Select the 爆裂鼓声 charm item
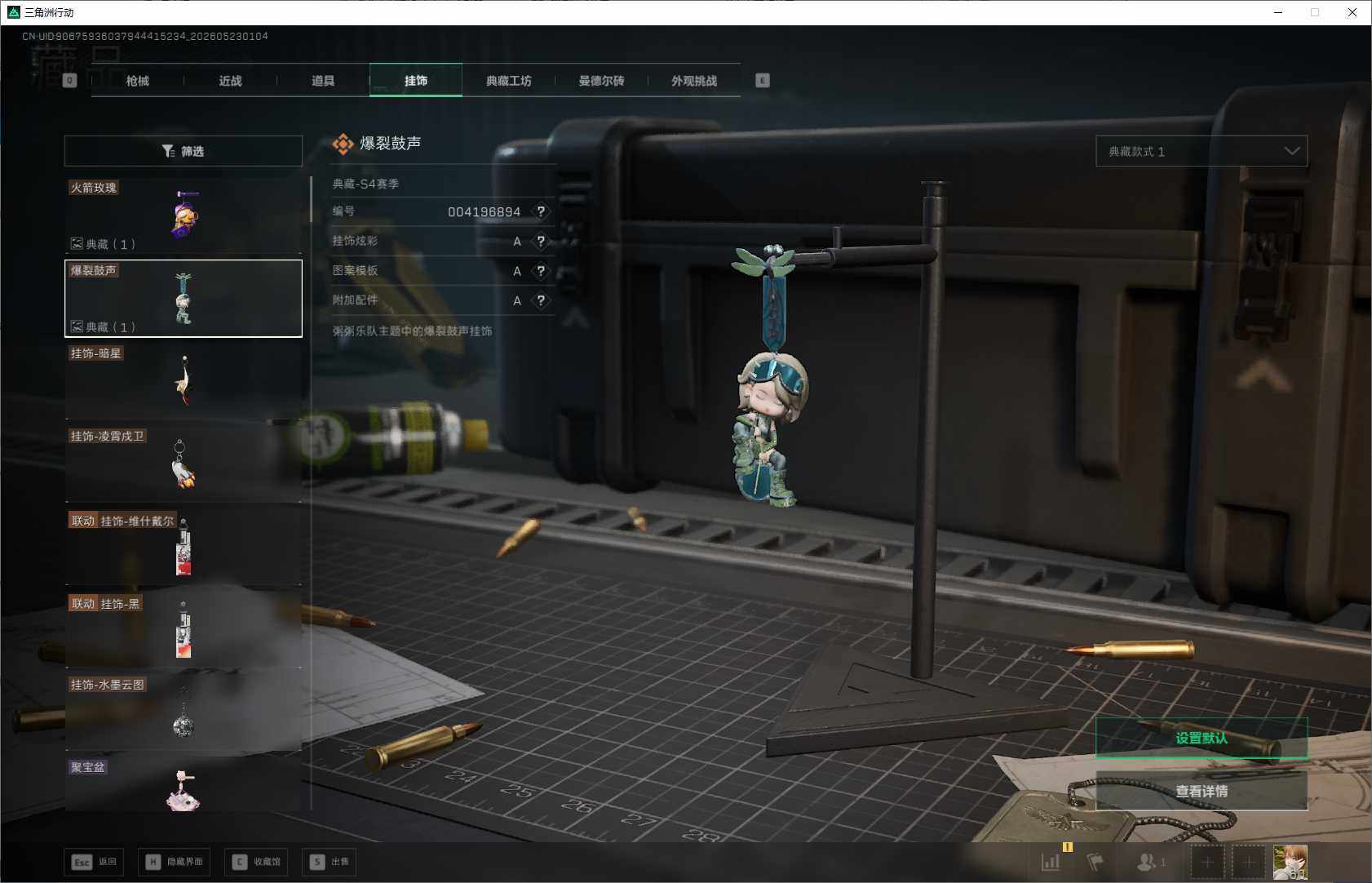The image size is (1372, 883). (x=184, y=299)
